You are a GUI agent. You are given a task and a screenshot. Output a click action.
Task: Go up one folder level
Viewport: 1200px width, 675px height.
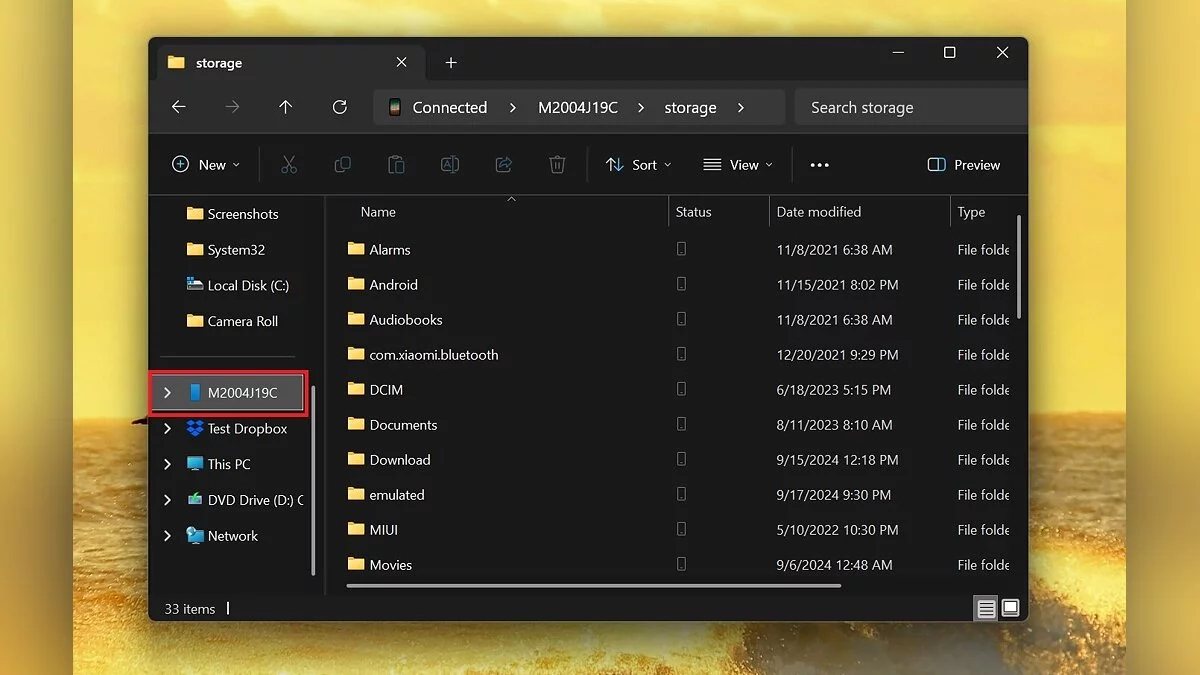point(285,107)
